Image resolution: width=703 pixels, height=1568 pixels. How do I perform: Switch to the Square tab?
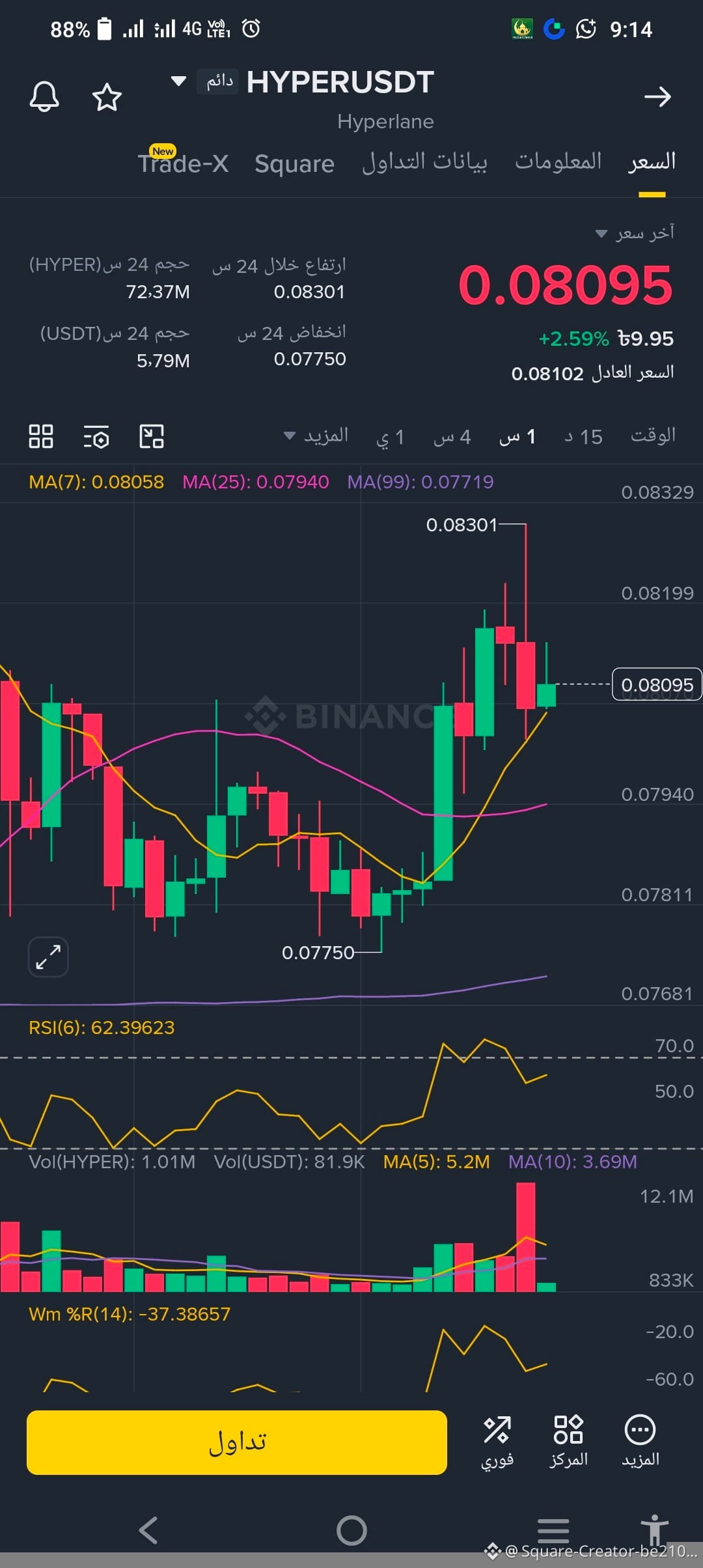pos(294,163)
